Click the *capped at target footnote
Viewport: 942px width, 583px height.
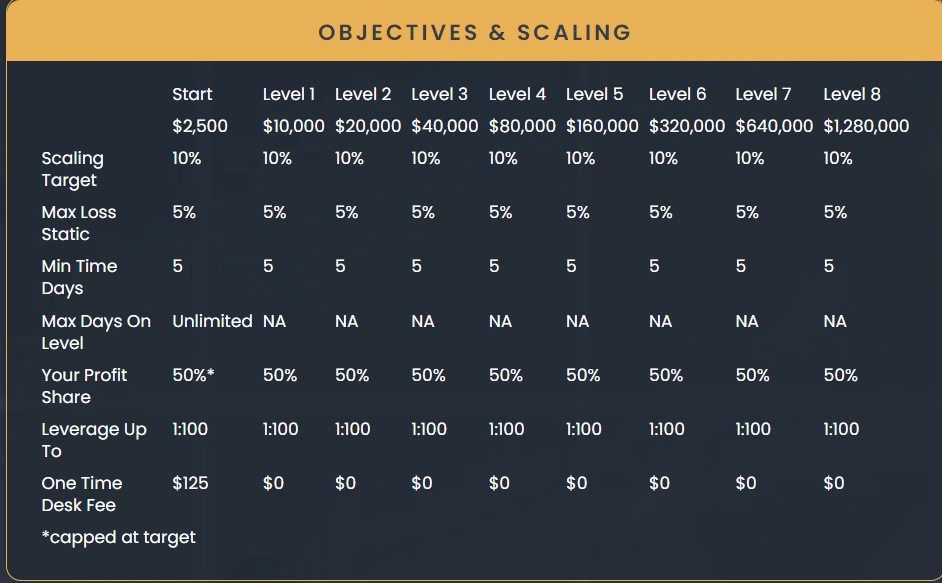[118, 537]
